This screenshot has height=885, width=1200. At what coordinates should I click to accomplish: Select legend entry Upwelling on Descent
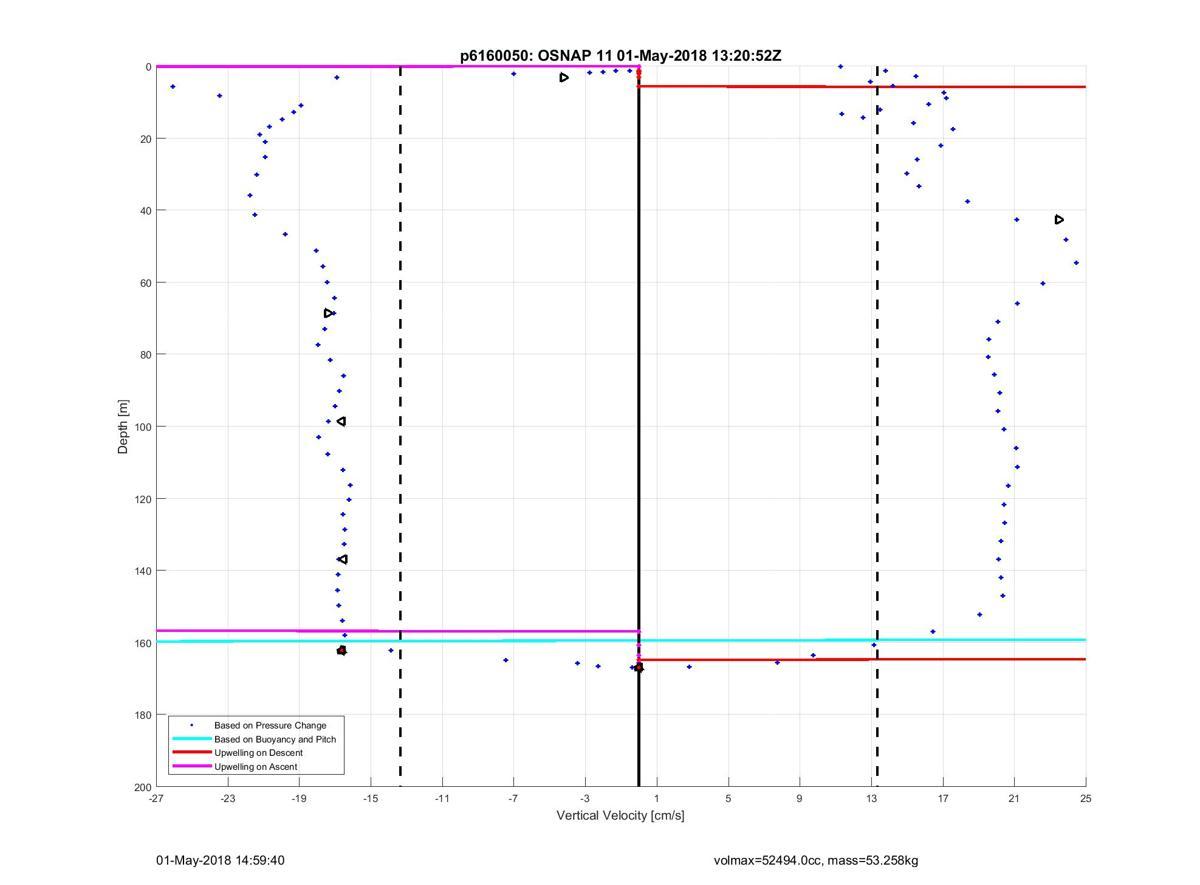tap(259, 753)
